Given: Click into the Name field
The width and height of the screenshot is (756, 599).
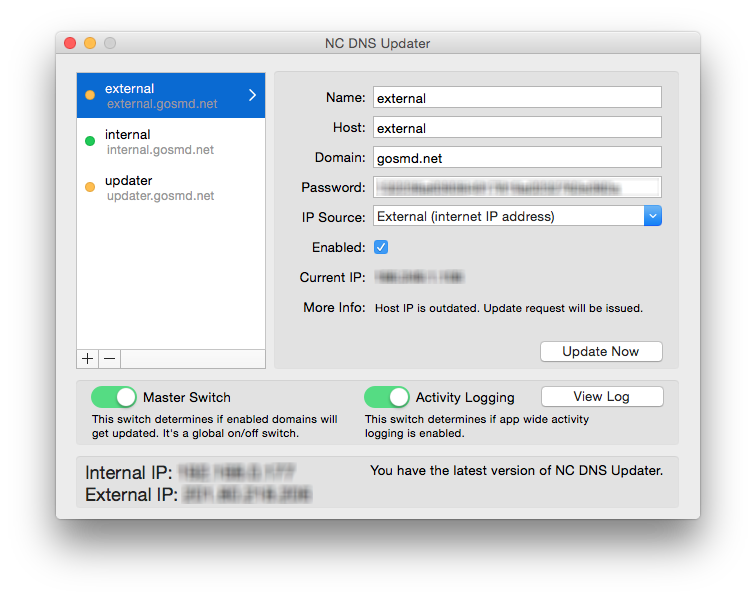Looking at the screenshot, I should pyautogui.click(x=517, y=97).
